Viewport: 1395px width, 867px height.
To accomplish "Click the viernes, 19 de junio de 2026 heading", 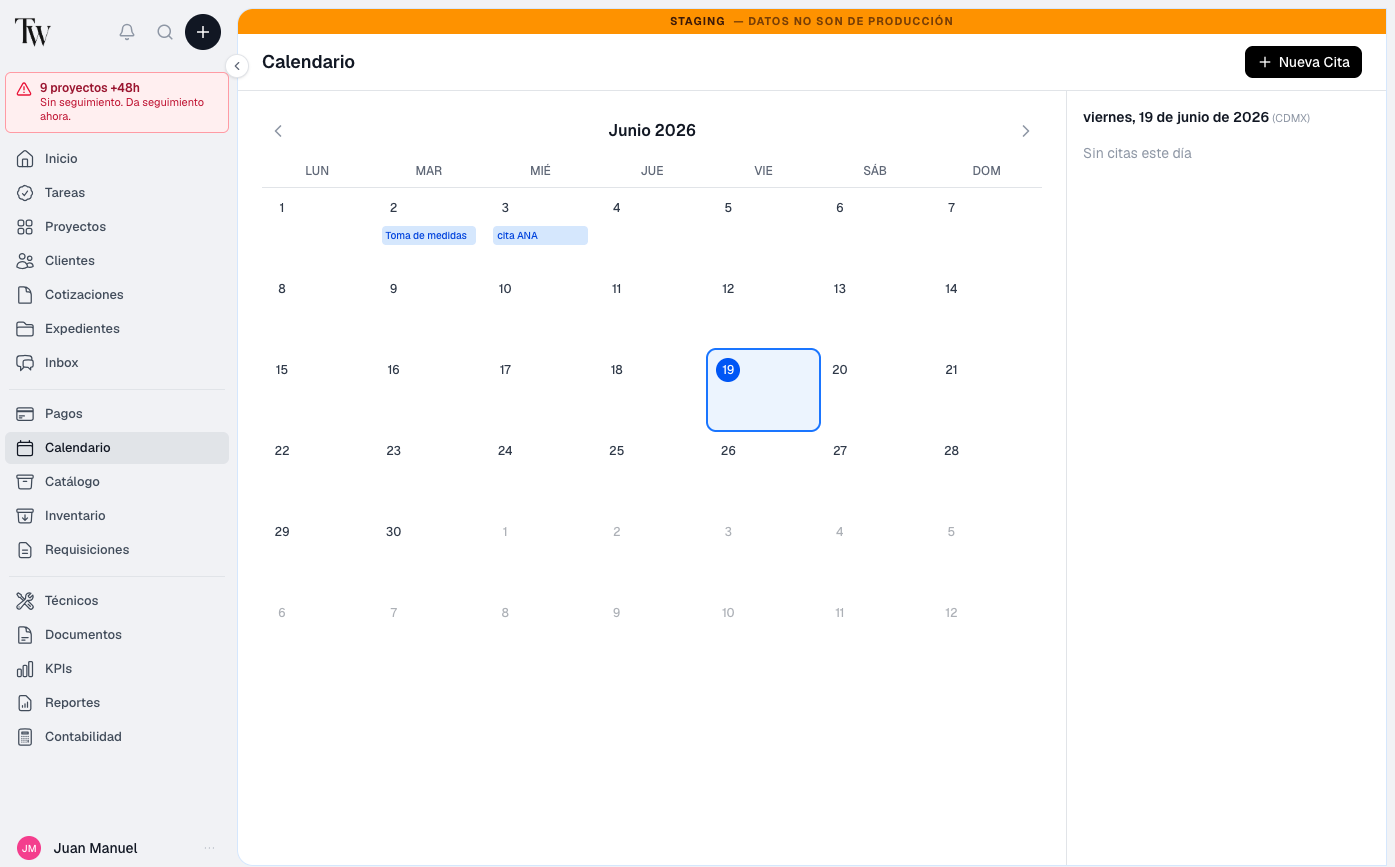I will pyautogui.click(x=1176, y=117).
